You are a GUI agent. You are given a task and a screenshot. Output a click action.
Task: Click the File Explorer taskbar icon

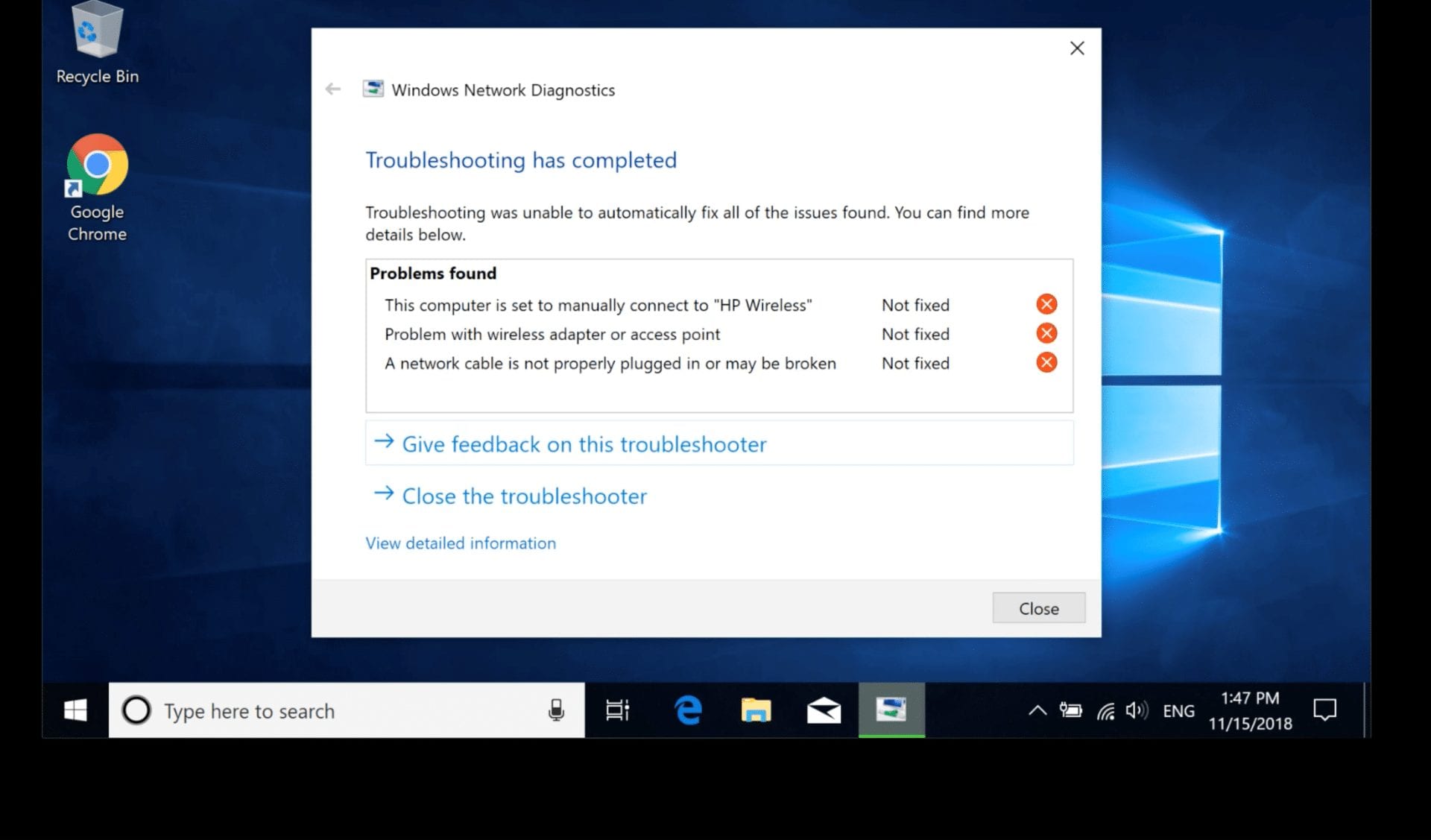click(x=756, y=710)
